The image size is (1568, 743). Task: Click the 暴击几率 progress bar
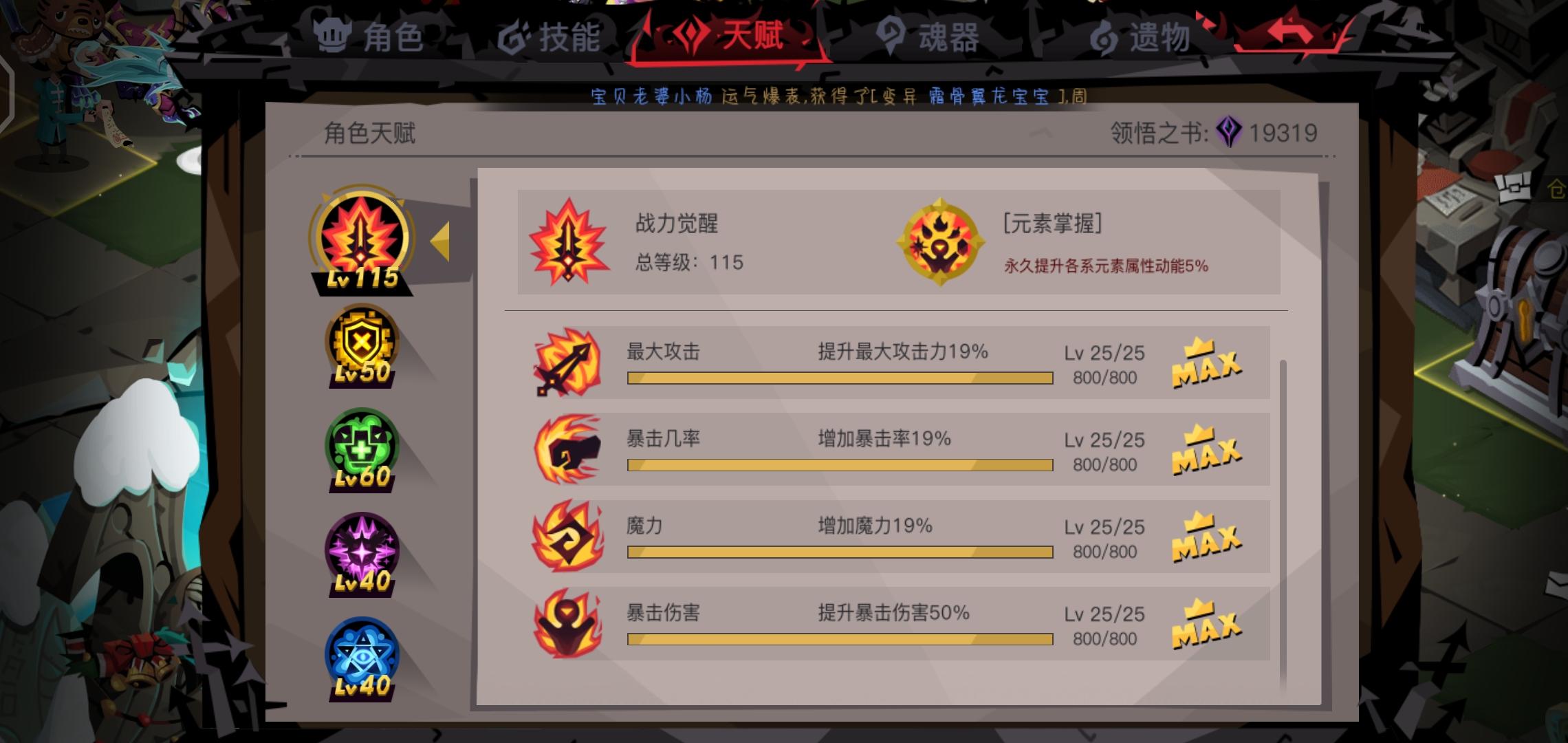(840, 465)
